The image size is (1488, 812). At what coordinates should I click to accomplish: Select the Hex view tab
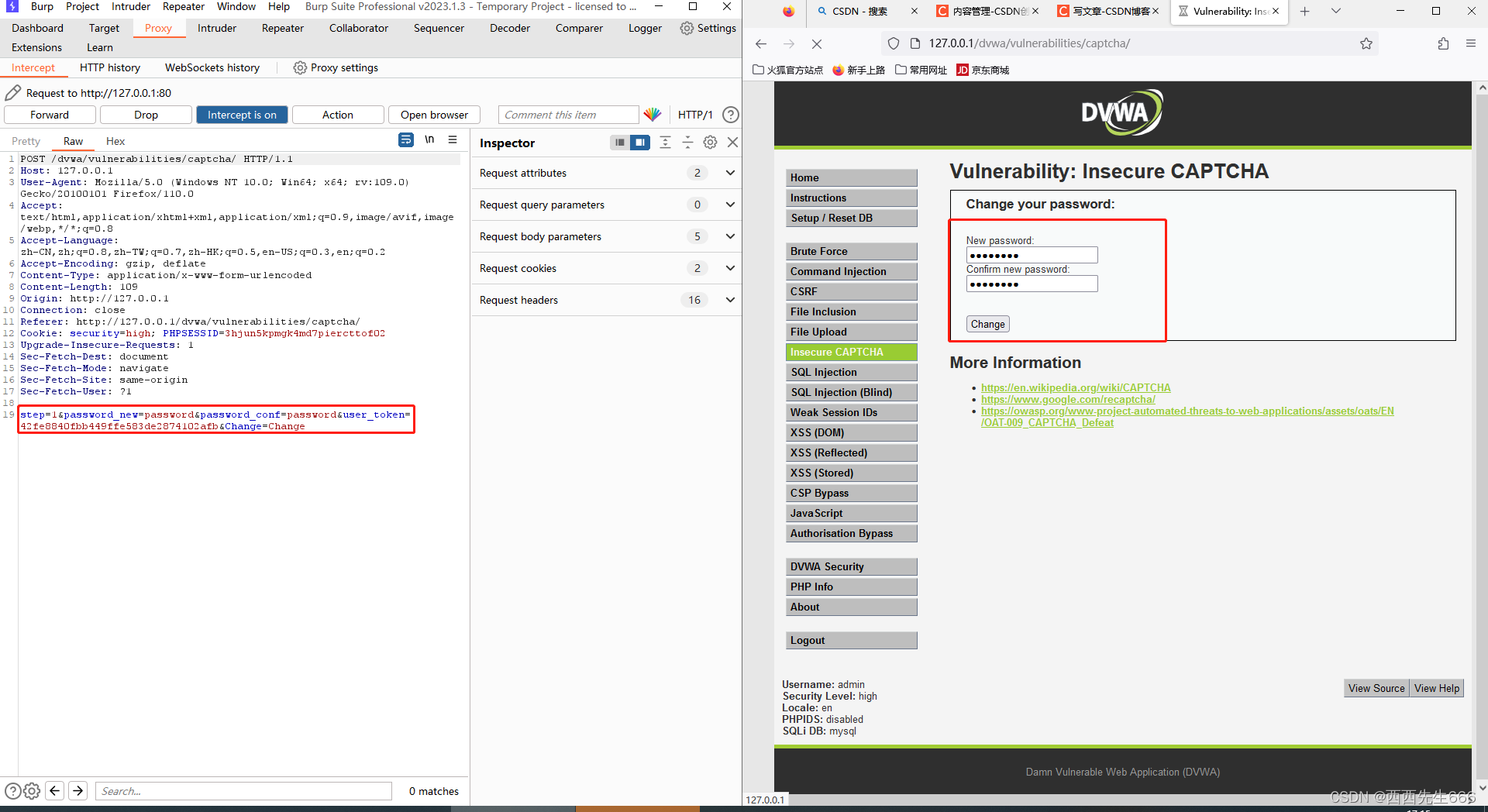click(115, 141)
